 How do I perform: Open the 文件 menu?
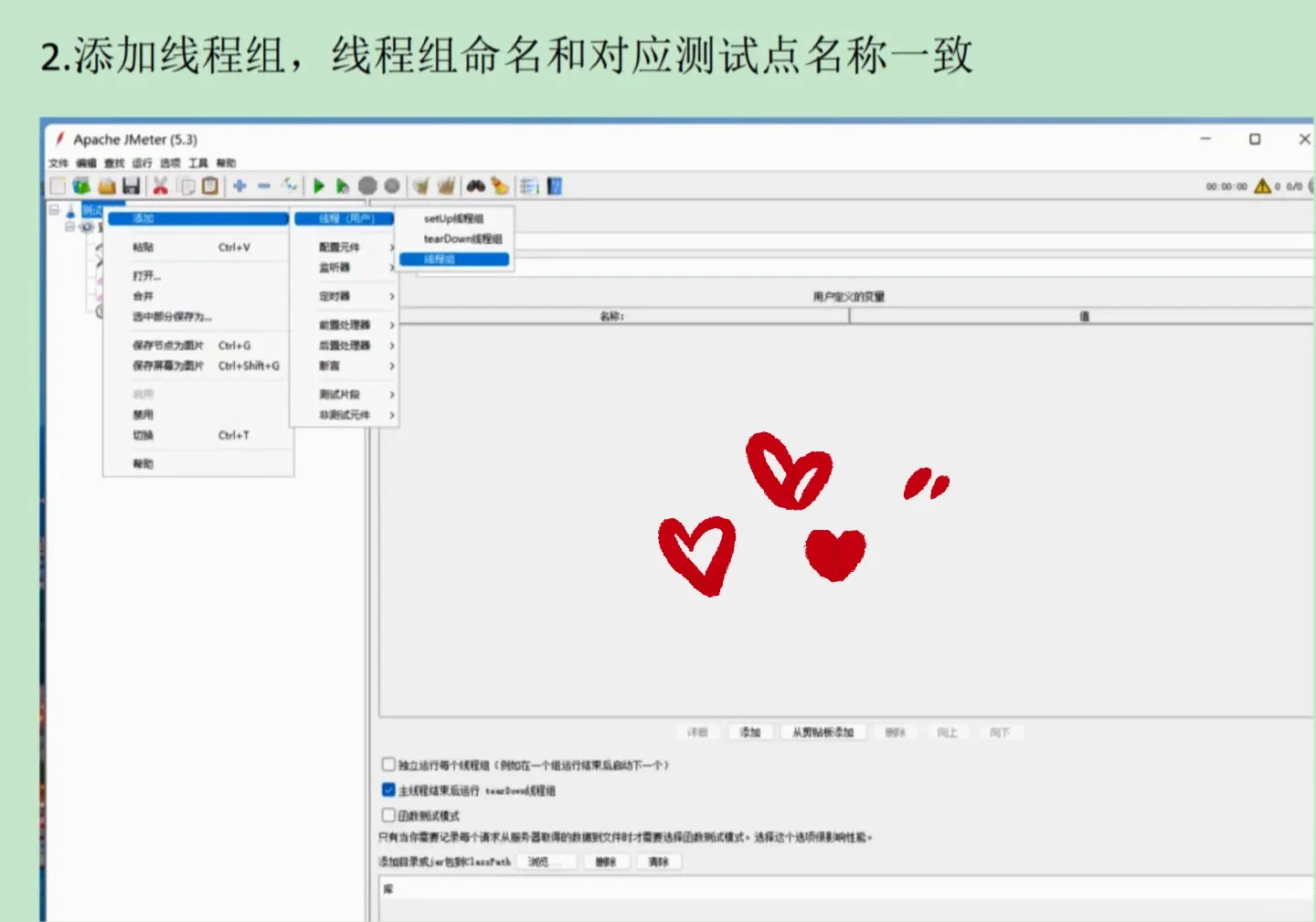(58, 163)
